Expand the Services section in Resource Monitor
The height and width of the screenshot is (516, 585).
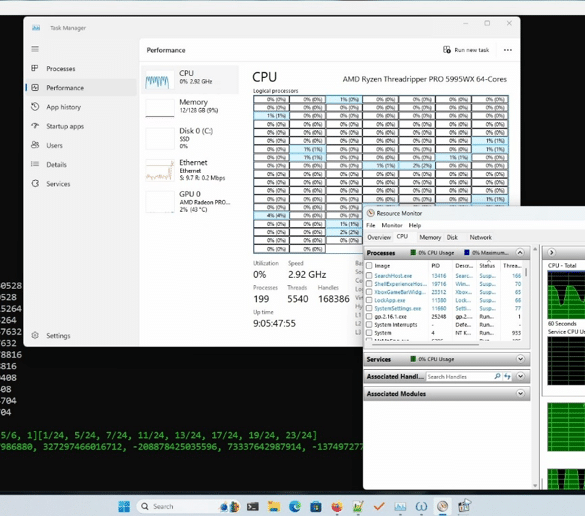pos(520,359)
